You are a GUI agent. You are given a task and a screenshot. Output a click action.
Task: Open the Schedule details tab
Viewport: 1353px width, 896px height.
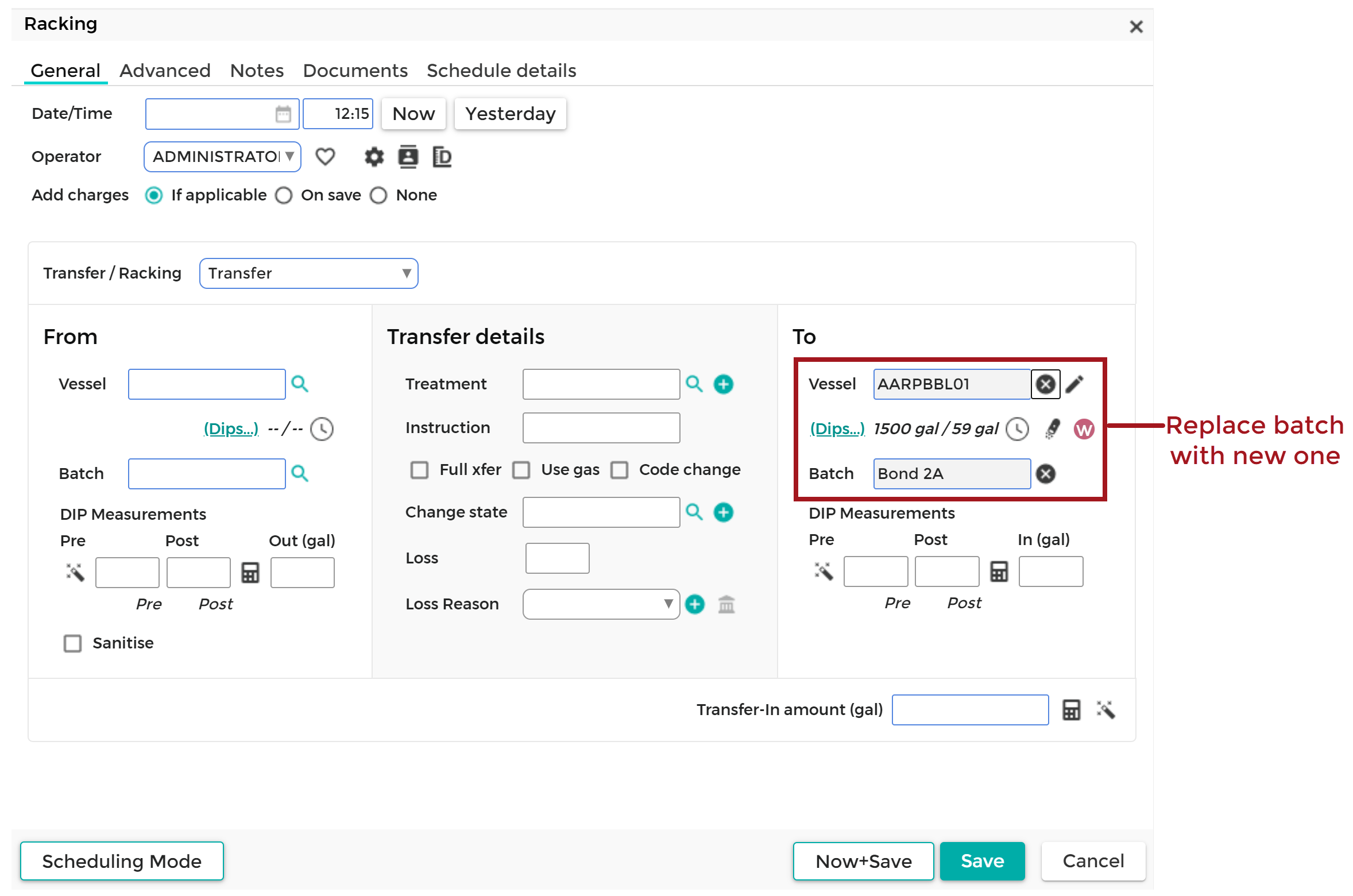point(501,71)
